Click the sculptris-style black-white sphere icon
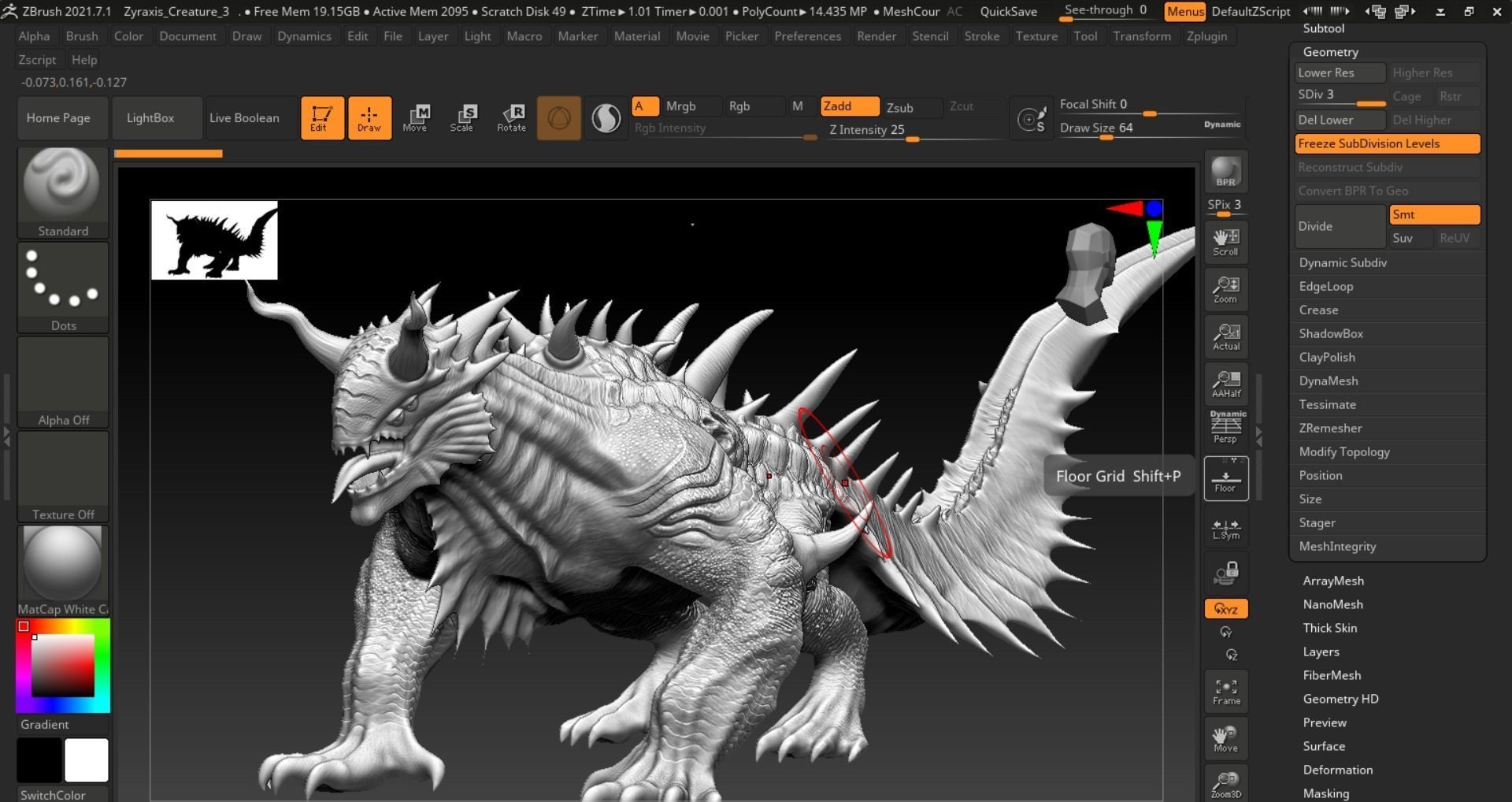 pos(606,118)
